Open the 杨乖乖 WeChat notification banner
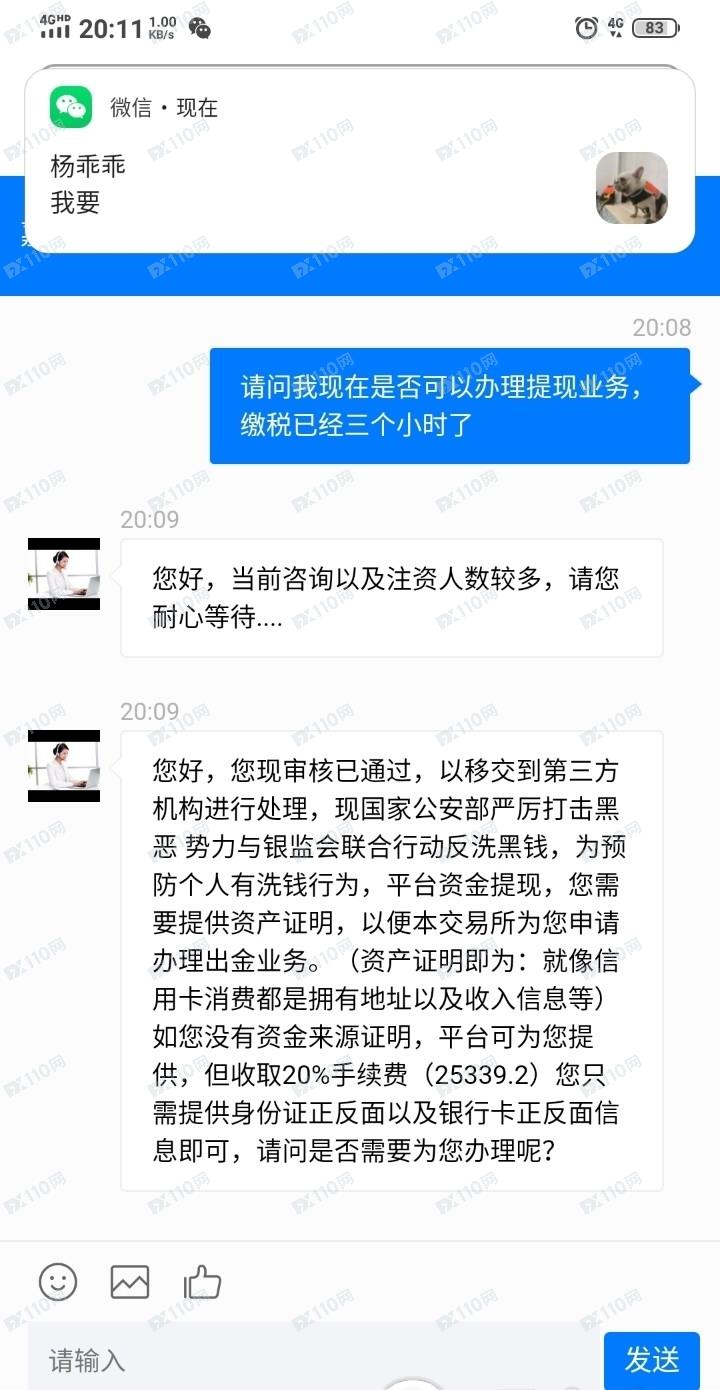 click(360, 160)
